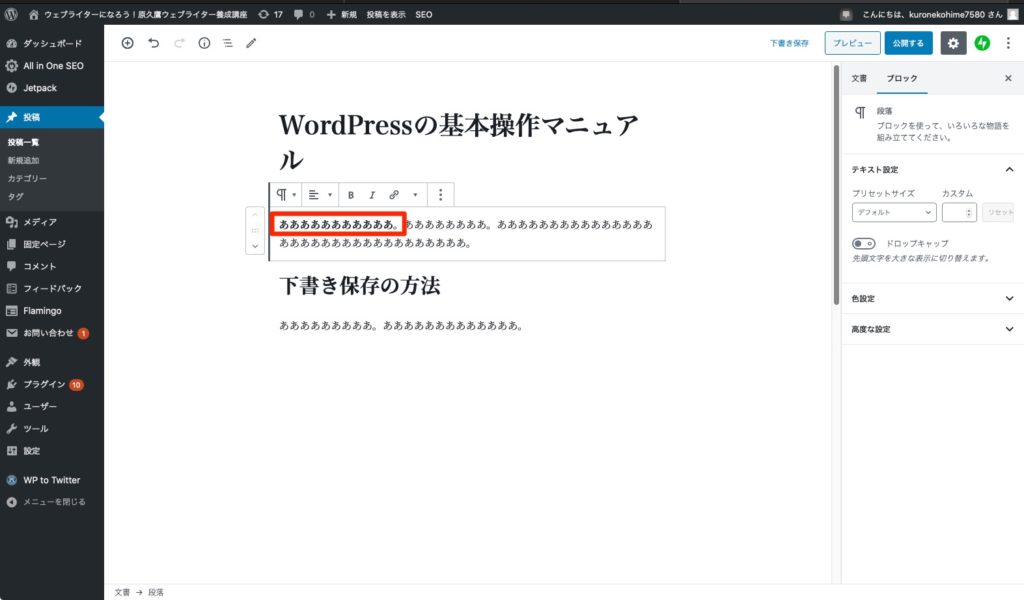The width and height of the screenshot is (1024, 600).
Task: Open more rich text controls dropdown
Action: [415, 195]
